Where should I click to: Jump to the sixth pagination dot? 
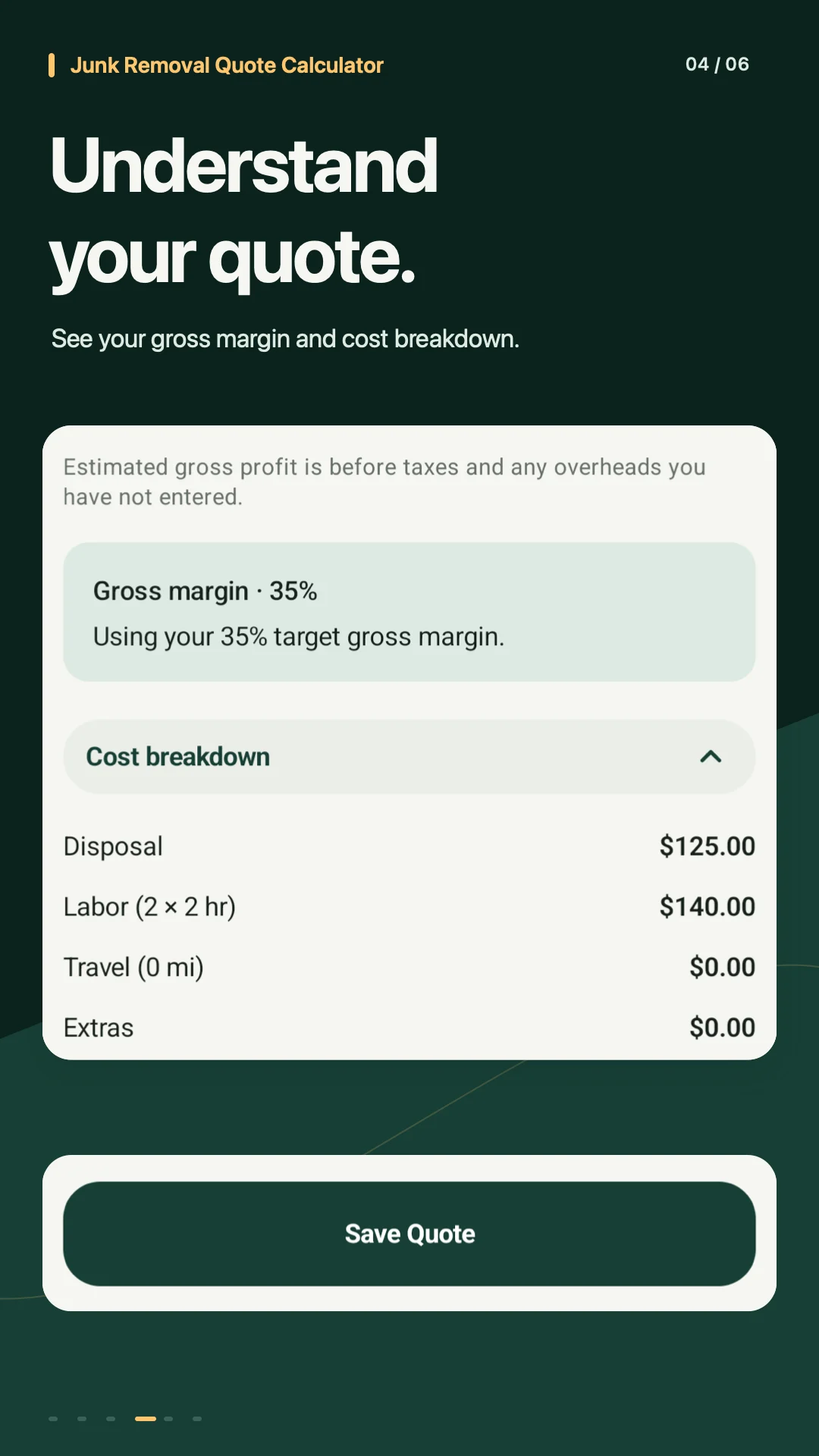[x=197, y=1419]
